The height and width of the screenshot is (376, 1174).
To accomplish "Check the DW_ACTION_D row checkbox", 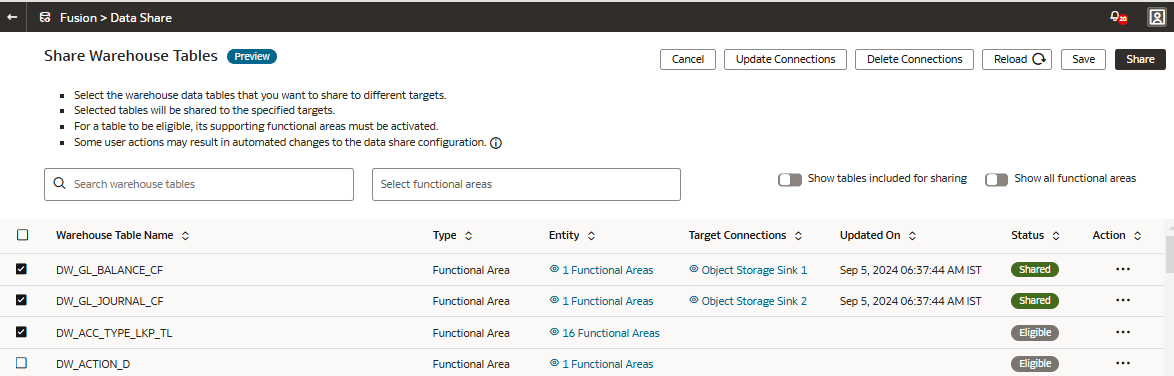I will click(22, 363).
